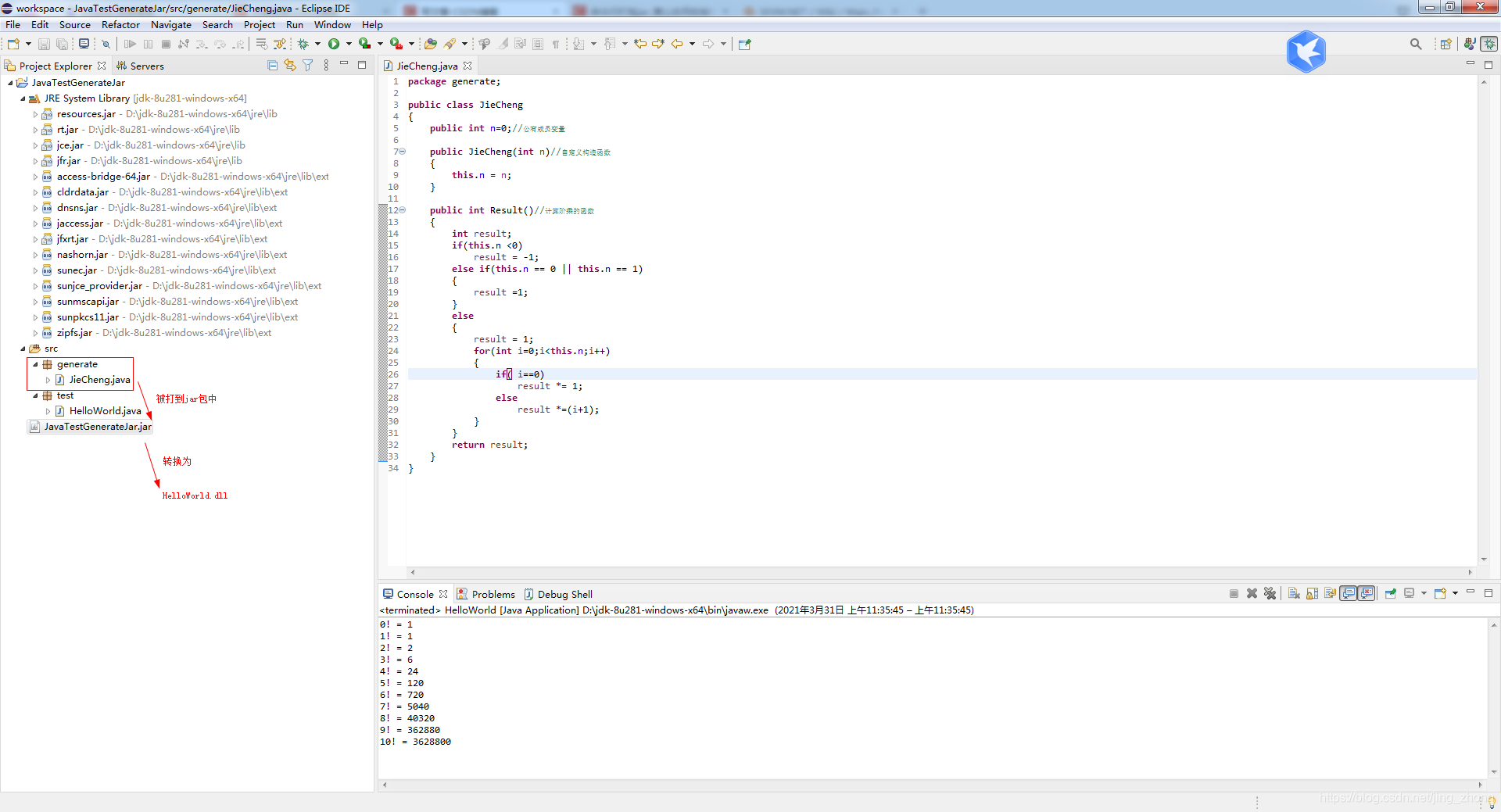The width and height of the screenshot is (1501, 812).
Task: Toggle Show Console When Standard Out Changes
Action: tap(1350, 594)
